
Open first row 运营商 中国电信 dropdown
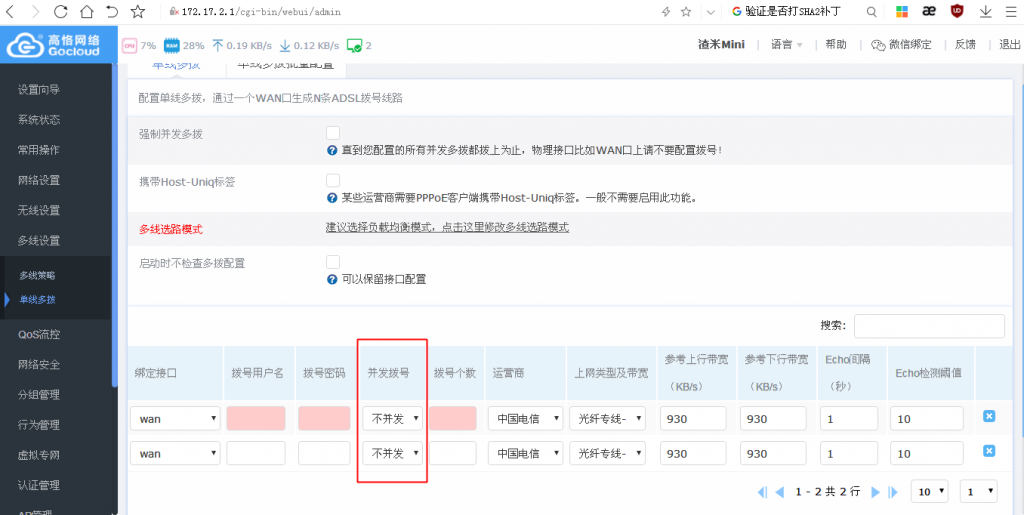click(x=525, y=418)
